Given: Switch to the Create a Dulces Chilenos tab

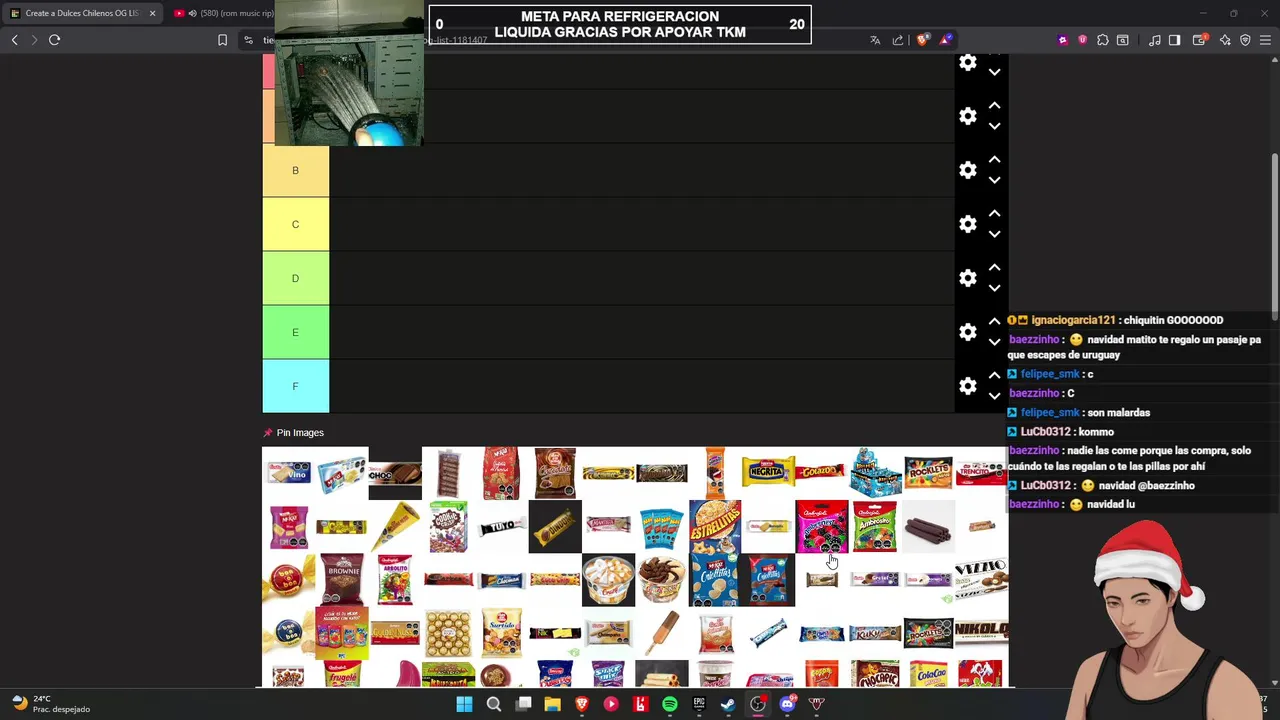Looking at the screenshot, I should coord(82,13).
